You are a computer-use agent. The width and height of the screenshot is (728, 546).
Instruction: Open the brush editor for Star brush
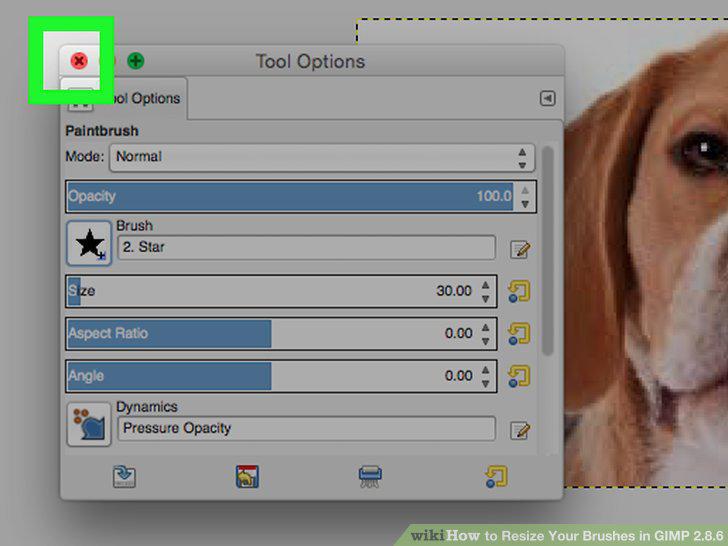click(x=520, y=249)
